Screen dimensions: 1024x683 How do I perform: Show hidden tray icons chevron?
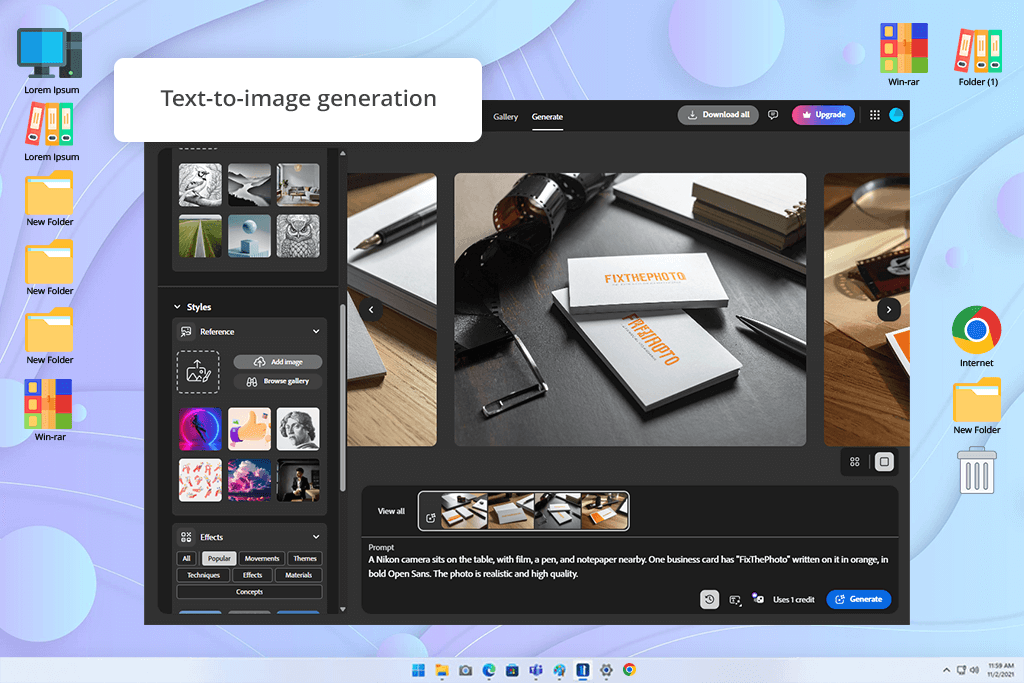[x=946, y=670]
